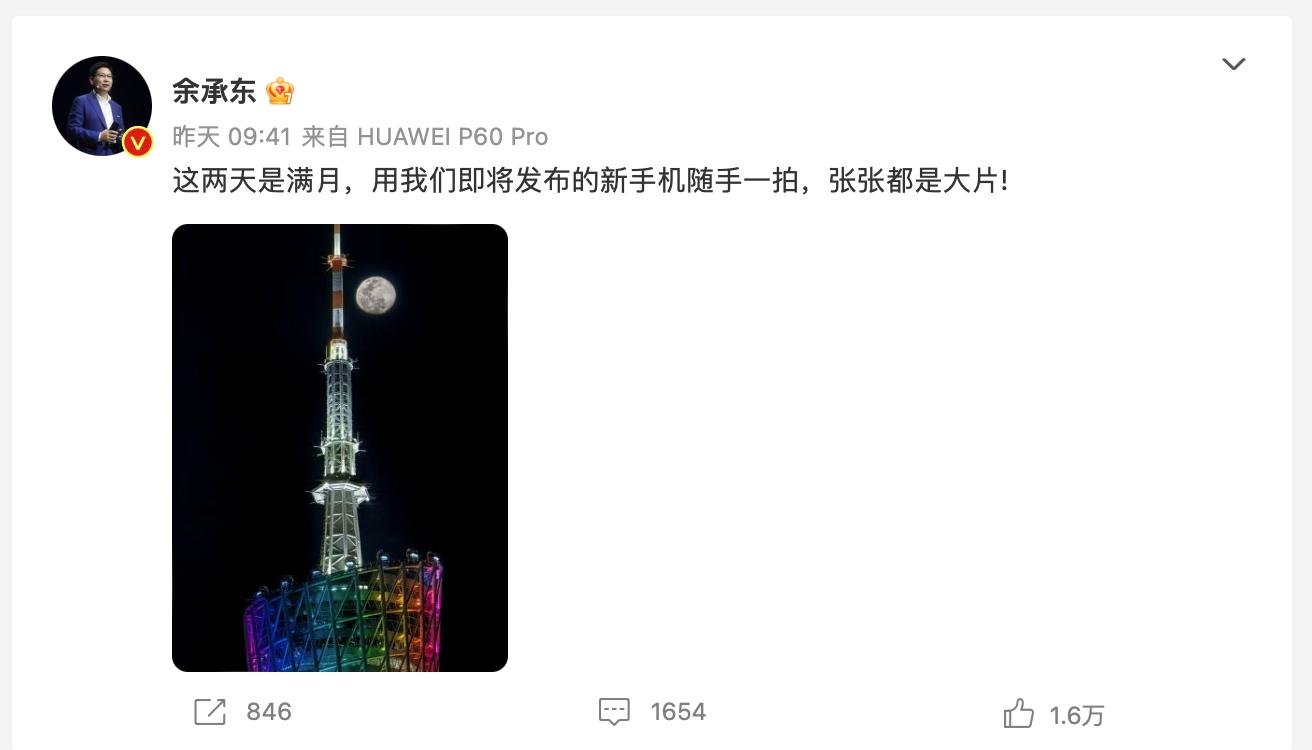Expand the post options chevron
Screen dimensions: 1312x750
pos(1234,64)
